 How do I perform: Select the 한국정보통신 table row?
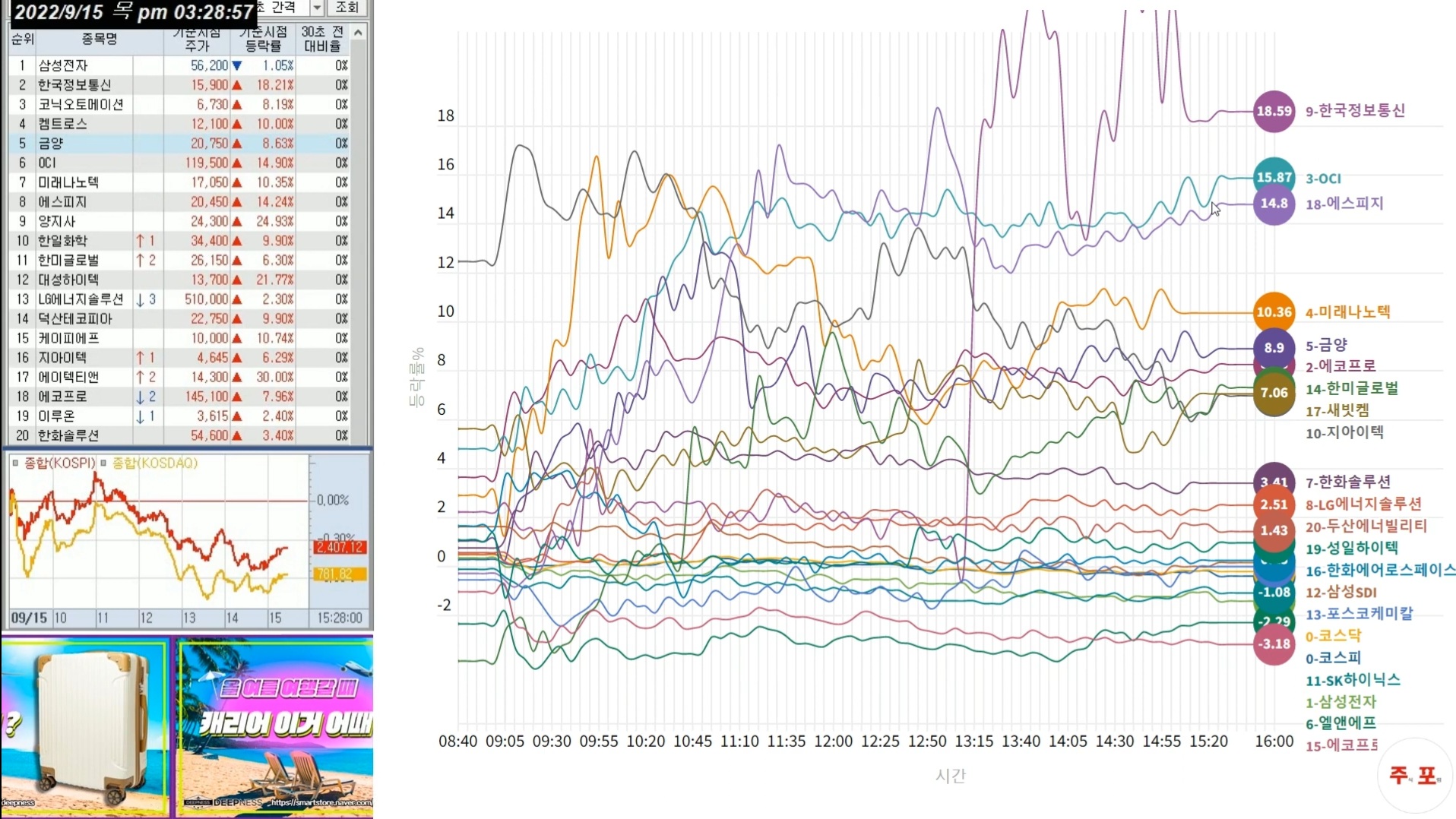(179, 85)
